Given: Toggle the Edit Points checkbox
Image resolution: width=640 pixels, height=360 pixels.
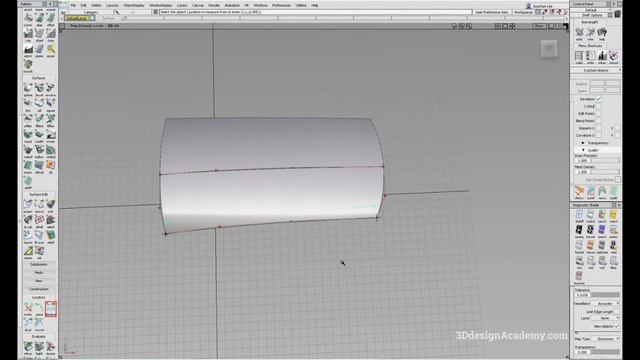Looking at the screenshot, I should 598,114.
